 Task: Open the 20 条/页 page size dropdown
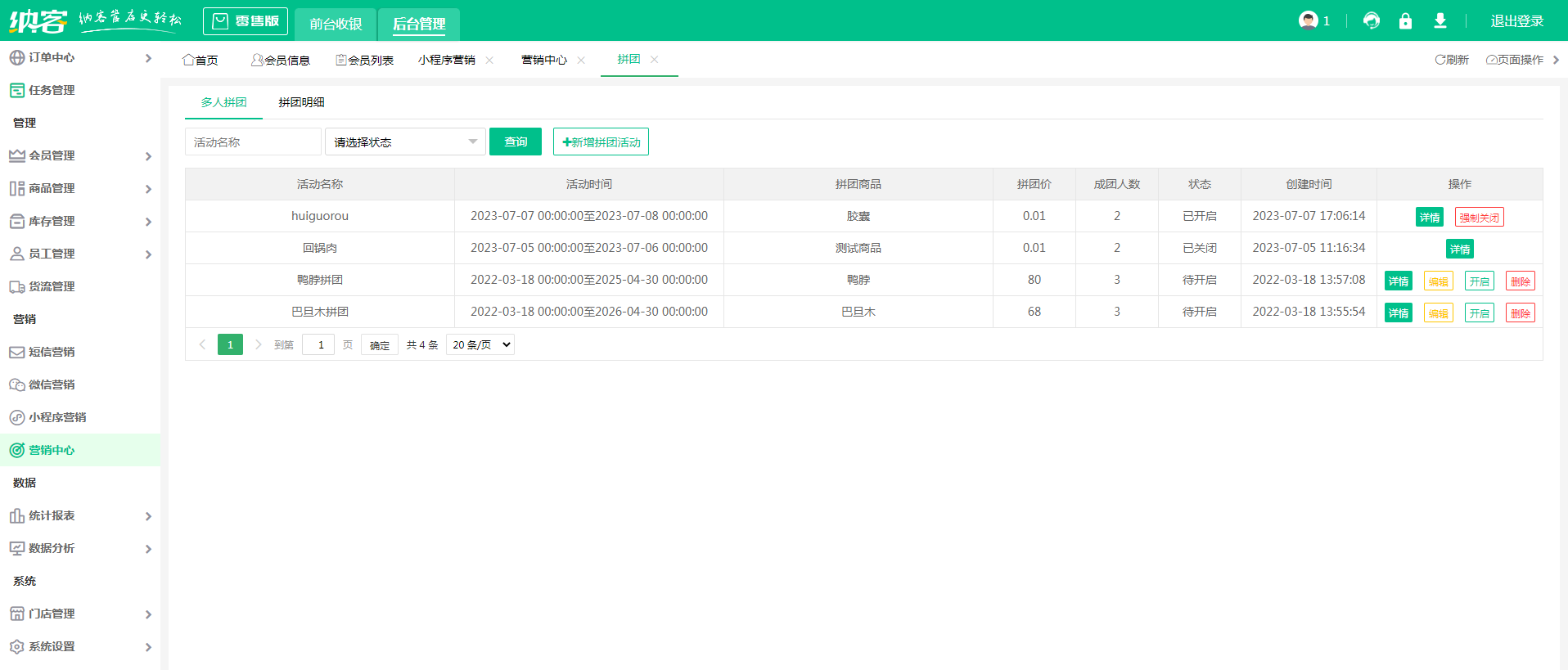click(x=480, y=344)
